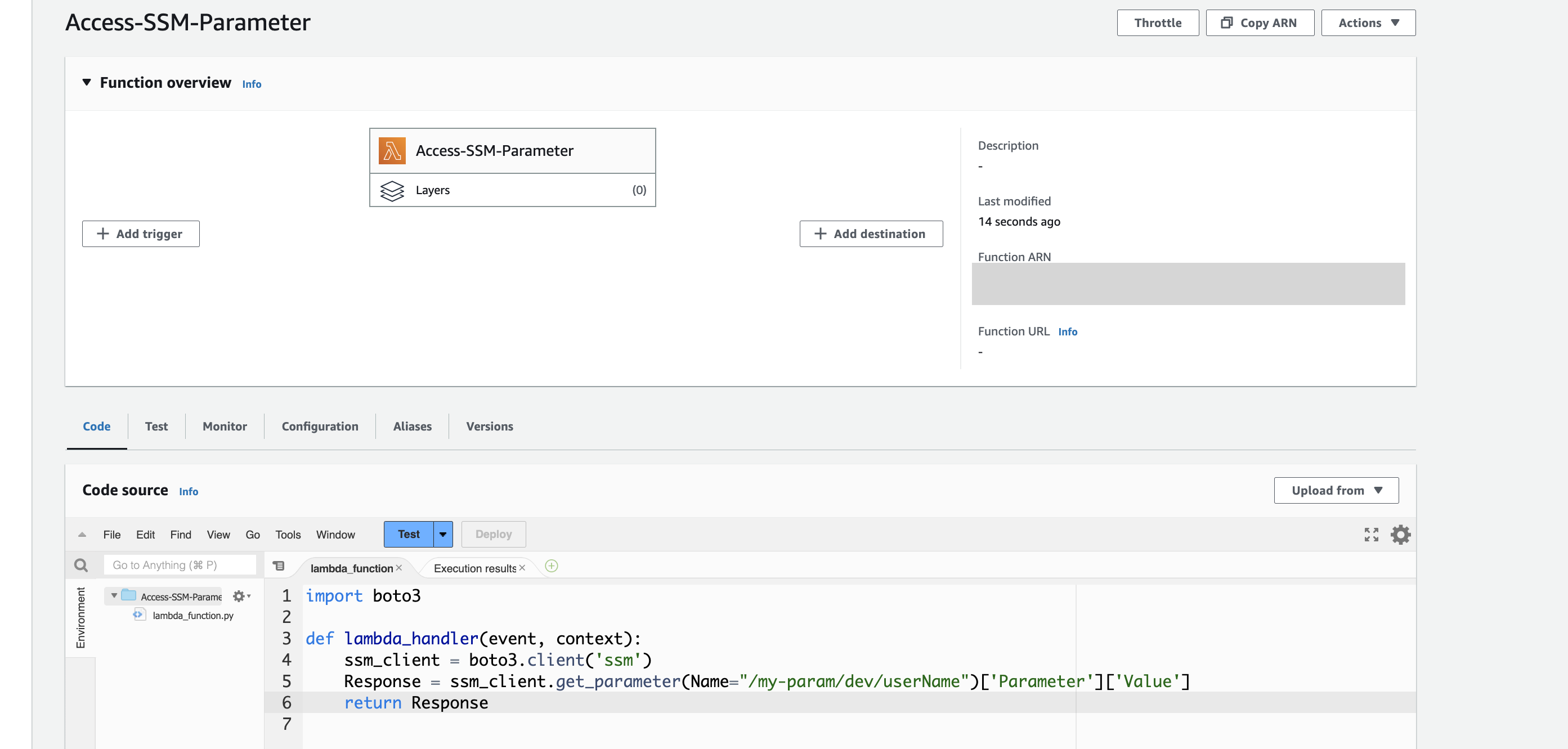Switch to the Aliases tab
1568x749 pixels.
click(412, 427)
